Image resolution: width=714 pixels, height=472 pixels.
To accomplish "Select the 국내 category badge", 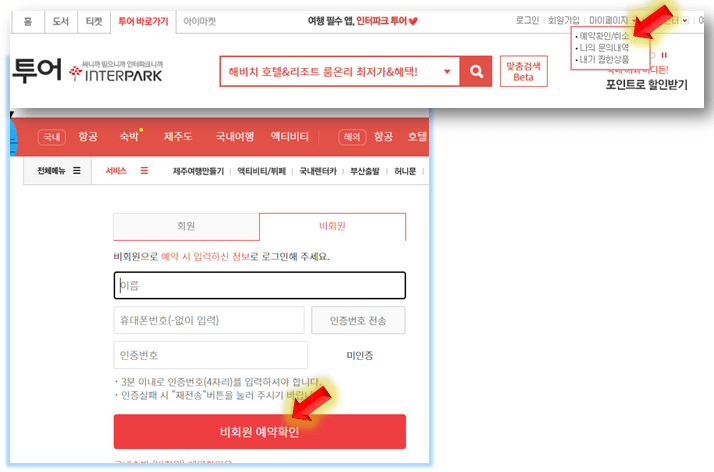I will pyautogui.click(x=52, y=137).
